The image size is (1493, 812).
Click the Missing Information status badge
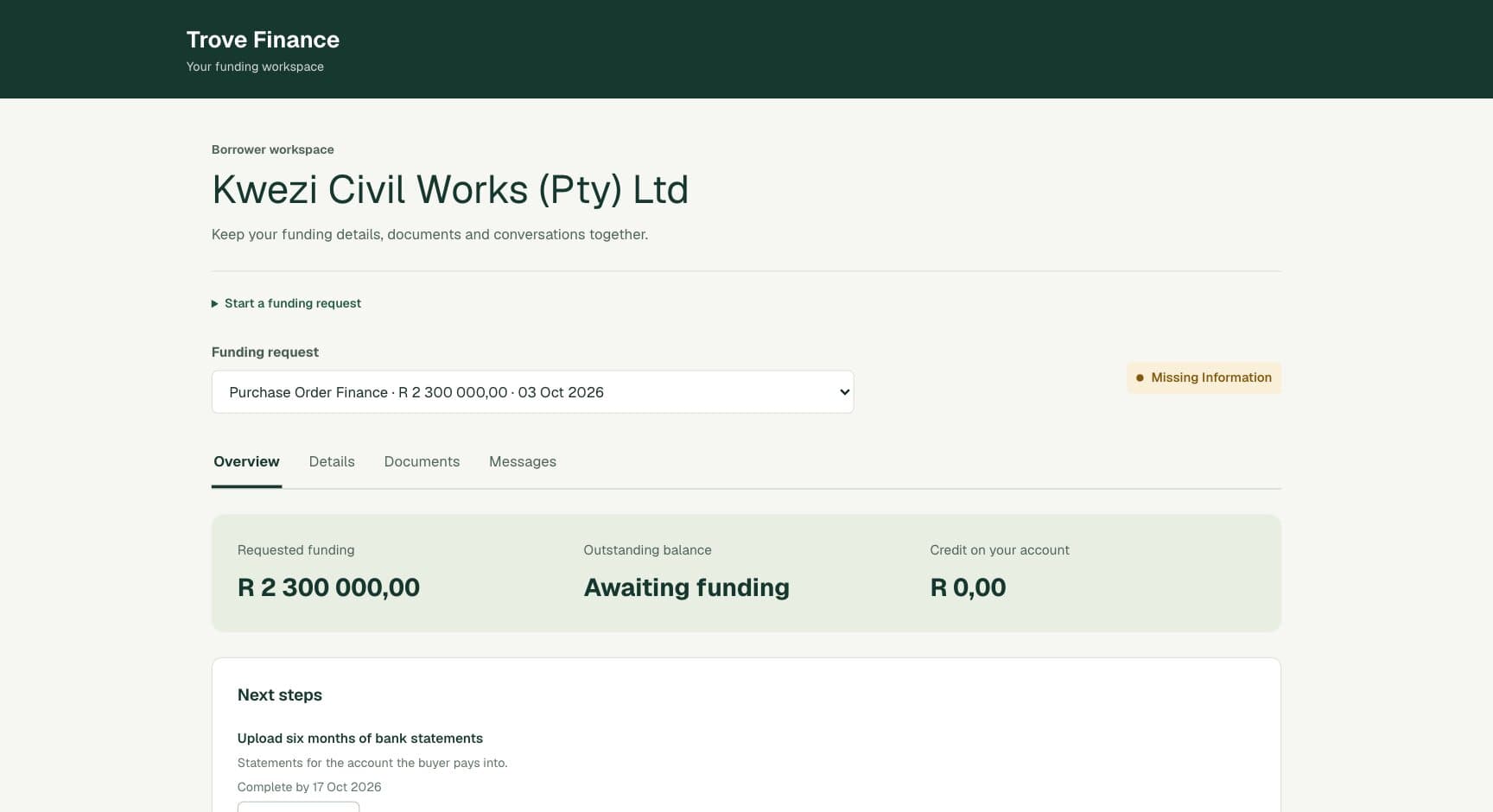coord(1204,377)
